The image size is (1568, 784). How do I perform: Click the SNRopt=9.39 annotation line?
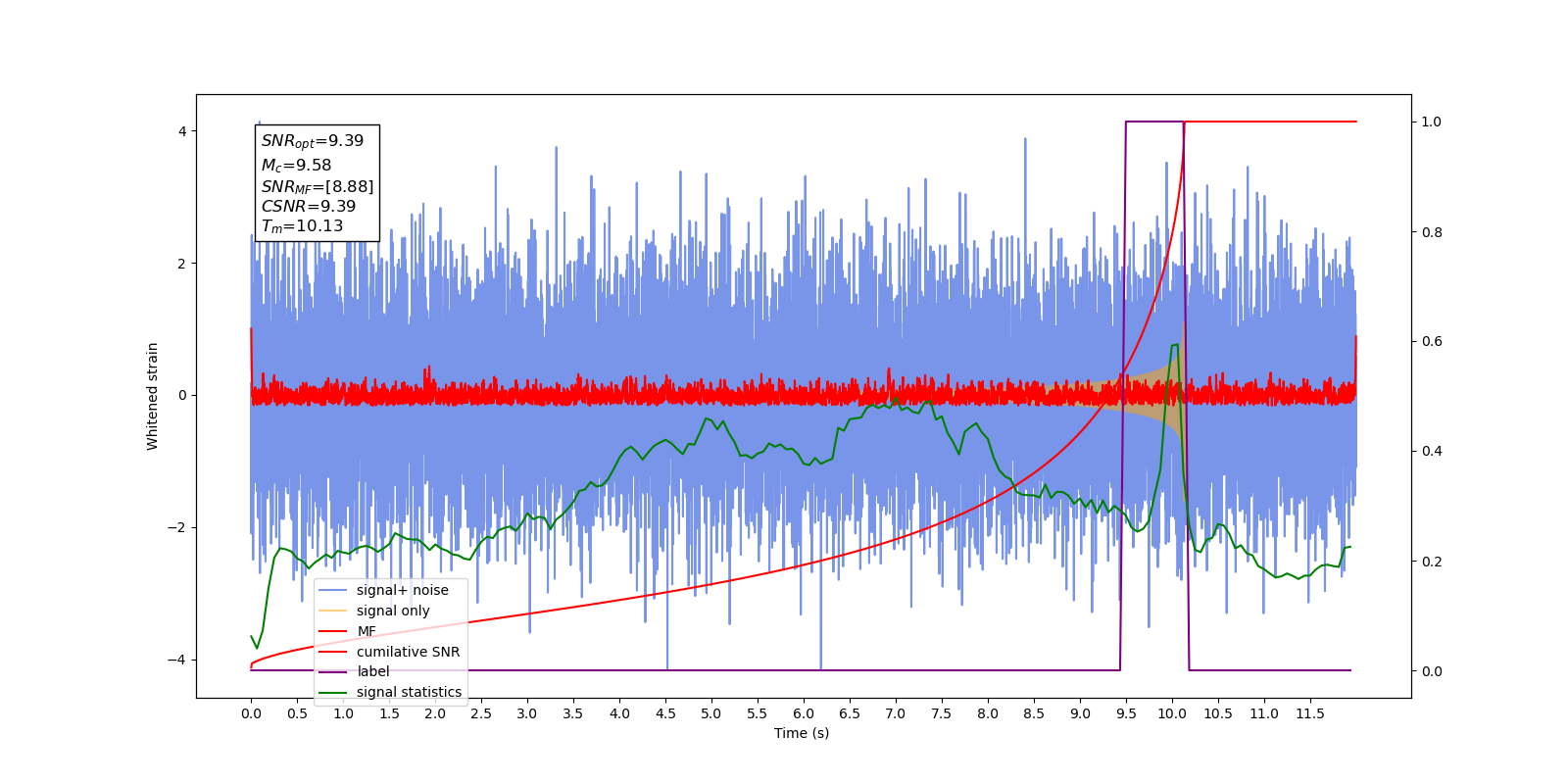[313, 141]
